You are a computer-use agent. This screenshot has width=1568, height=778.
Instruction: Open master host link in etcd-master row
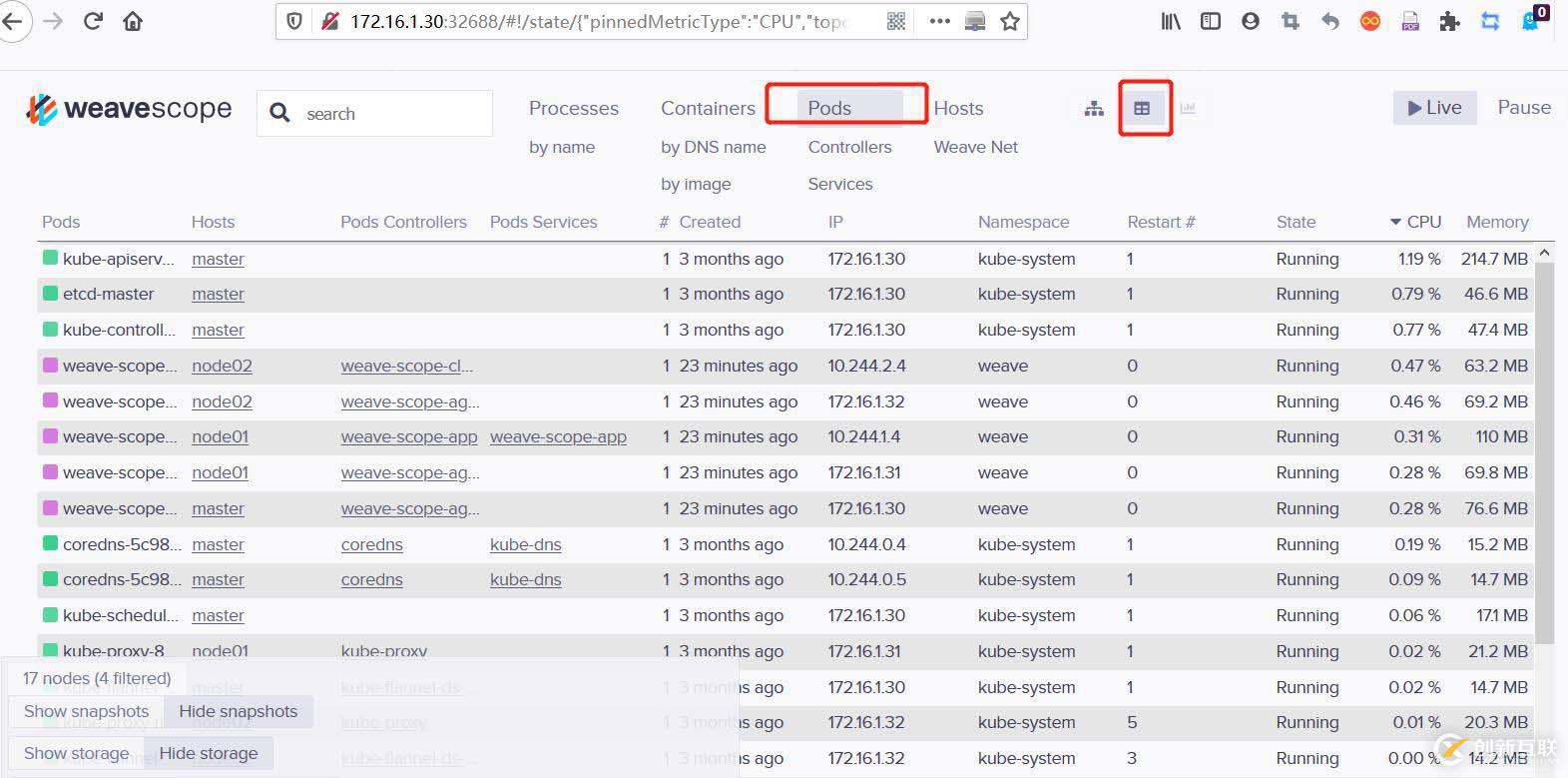[x=218, y=294]
